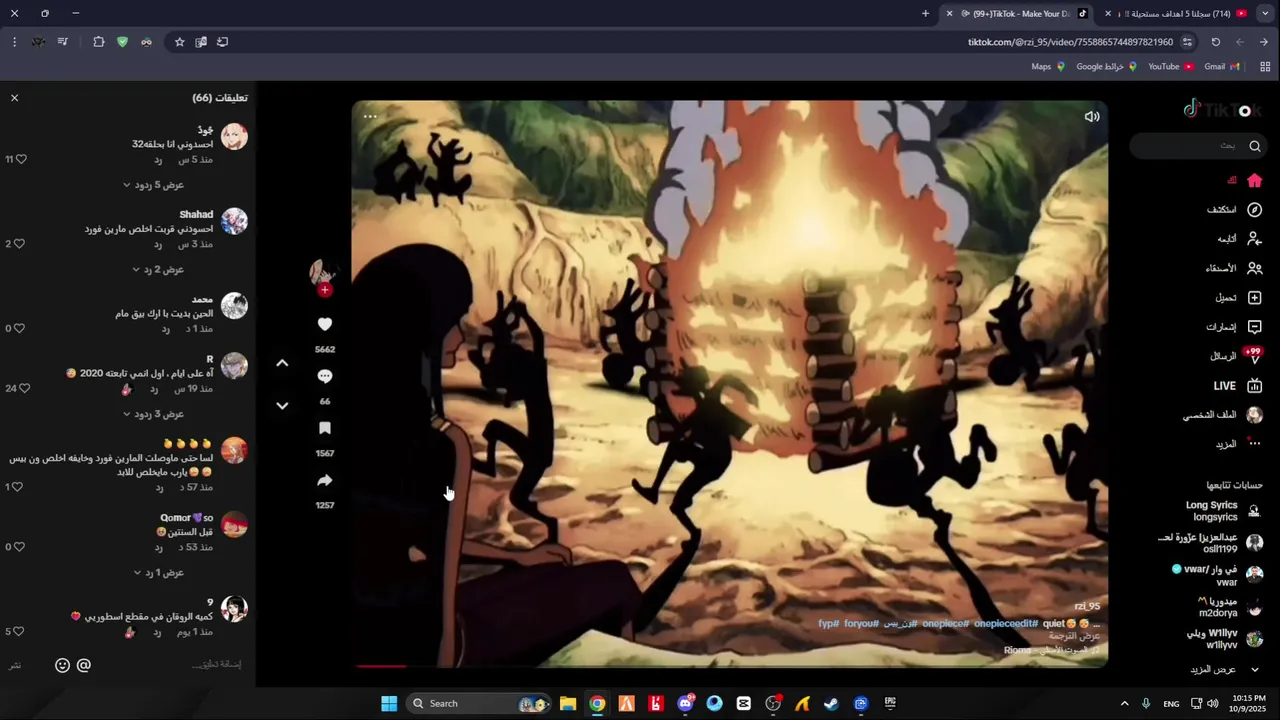Reply to Shahad's comment via 'رد'
1280x720 pixels.
click(158, 244)
